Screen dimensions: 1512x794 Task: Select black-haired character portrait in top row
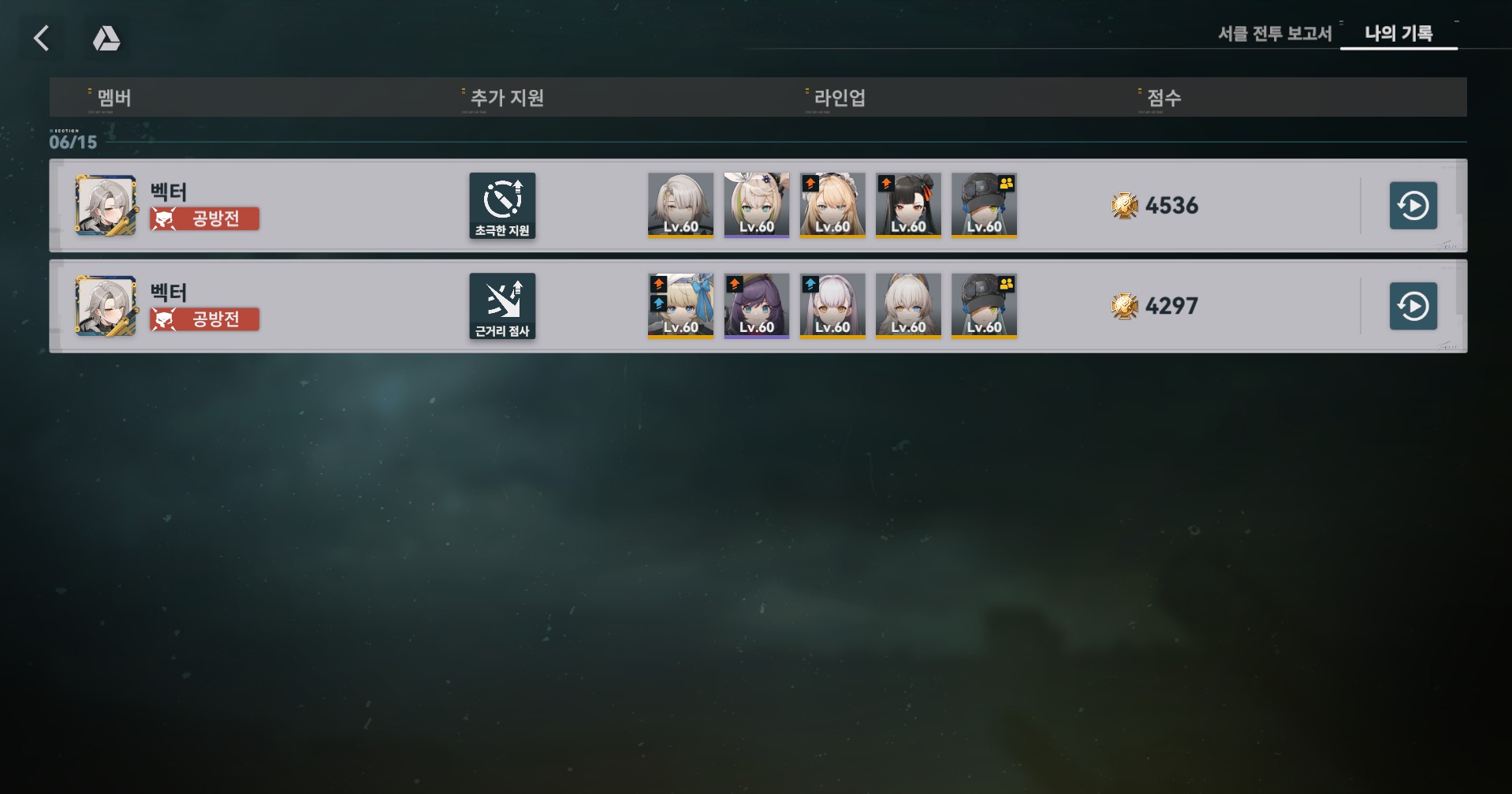(908, 205)
